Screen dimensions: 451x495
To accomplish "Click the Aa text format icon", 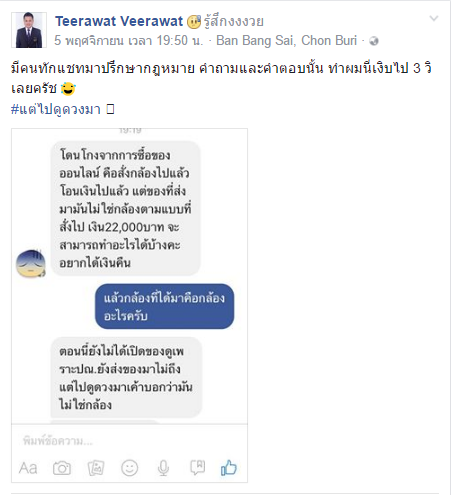I will [28, 468].
